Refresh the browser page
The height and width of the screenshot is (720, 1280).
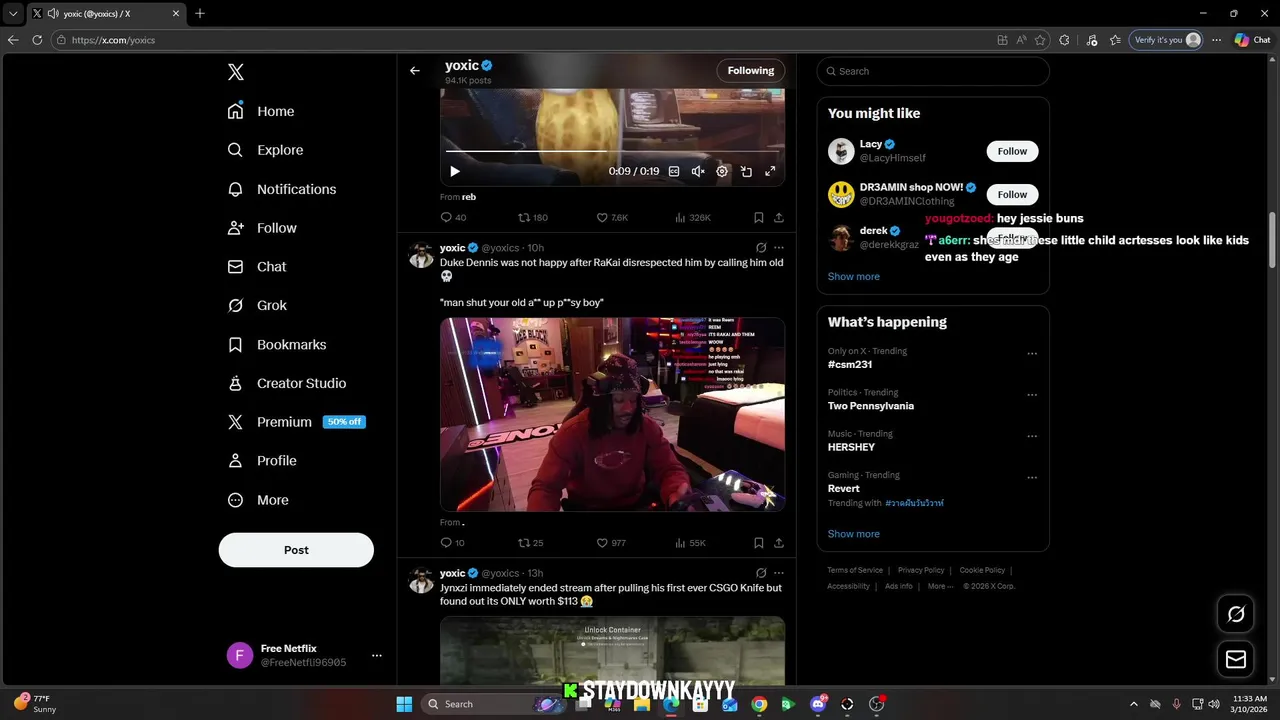click(37, 40)
